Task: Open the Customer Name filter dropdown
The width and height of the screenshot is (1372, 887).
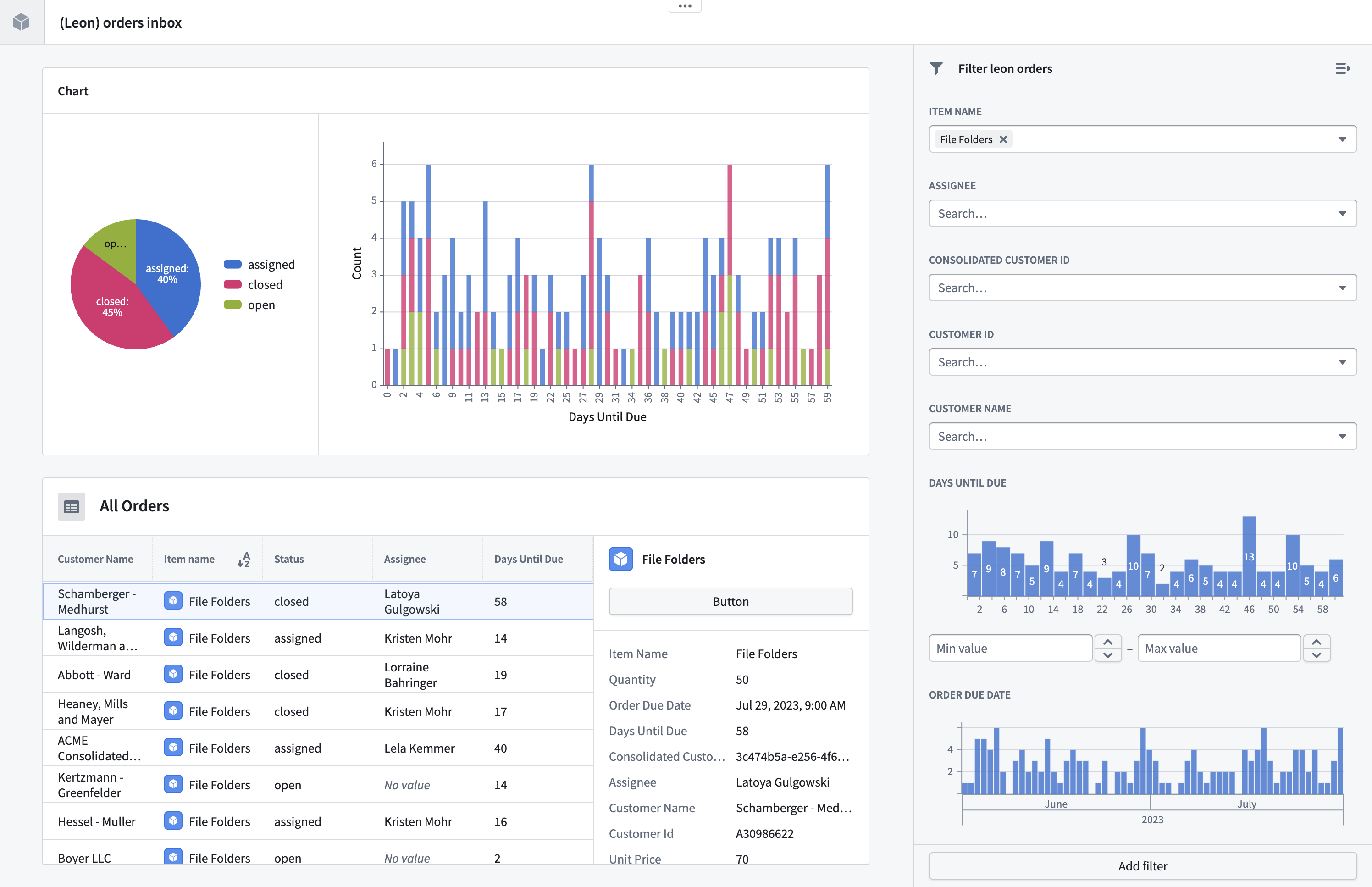Action: pyautogui.click(x=1342, y=437)
